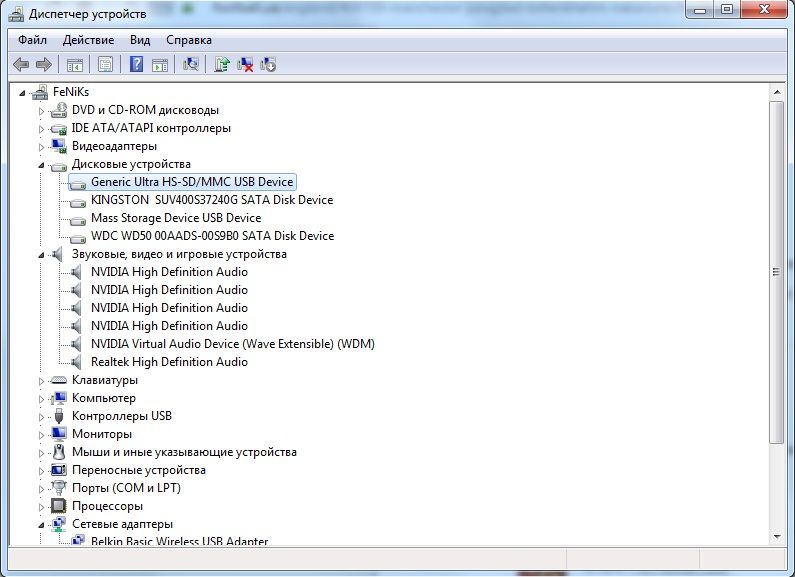Expand the Видеоадаптеры node
Viewport: 795px width, 577px height.
[42, 147]
